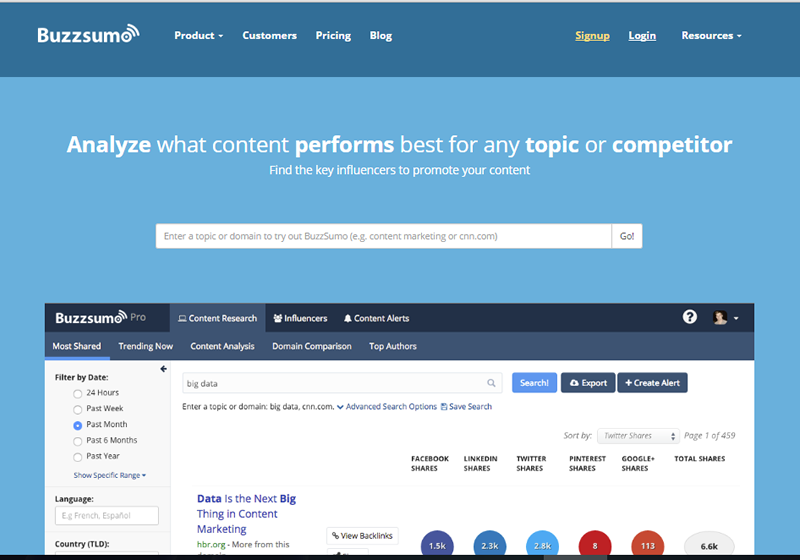This screenshot has height=560, width=800.
Task: Select the Past 6 Months filter
Action: [78, 441]
